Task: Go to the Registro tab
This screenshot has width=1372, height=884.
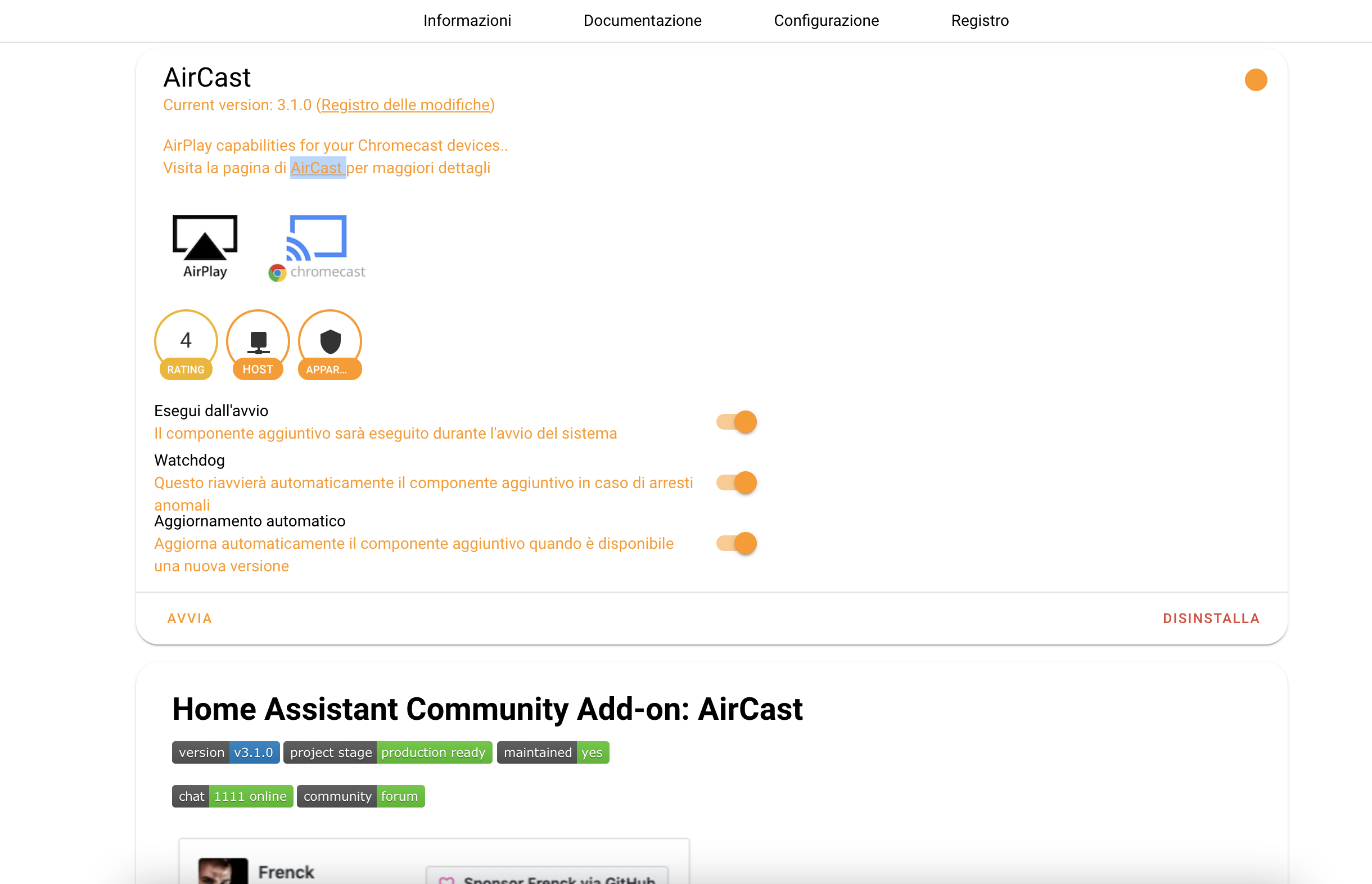Action: pyautogui.click(x=980, y=21)
